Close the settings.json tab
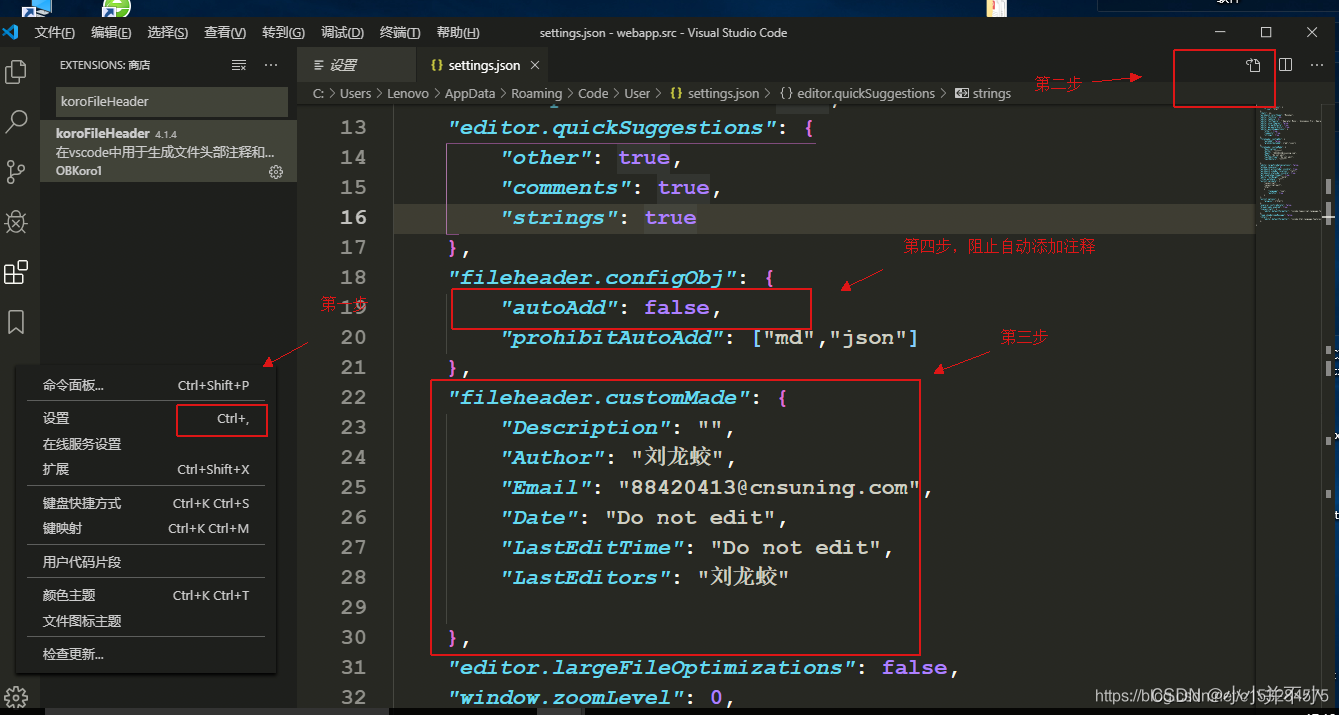 click(x=535, y=65)
